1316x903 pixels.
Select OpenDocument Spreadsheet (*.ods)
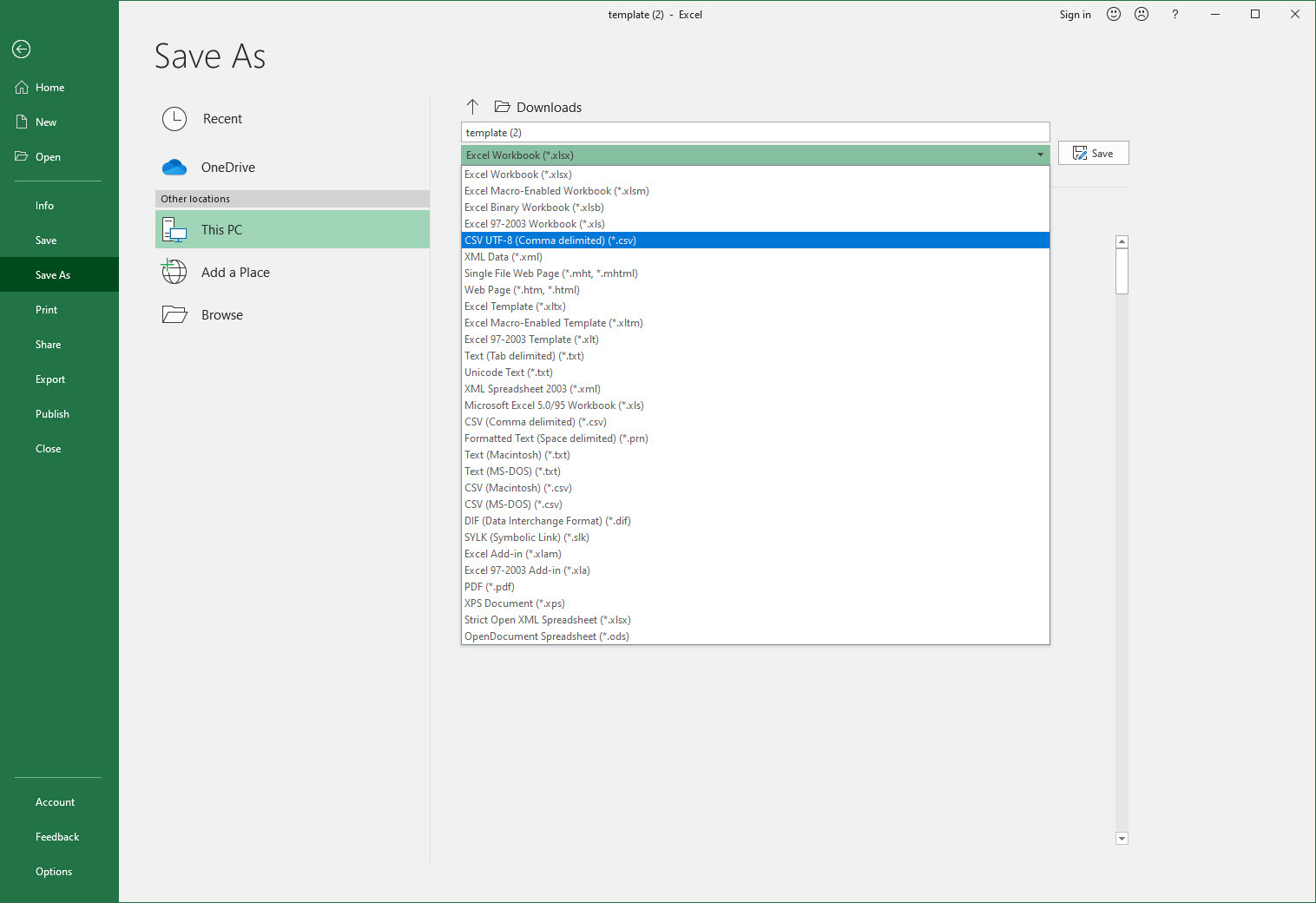pos(755,636)
